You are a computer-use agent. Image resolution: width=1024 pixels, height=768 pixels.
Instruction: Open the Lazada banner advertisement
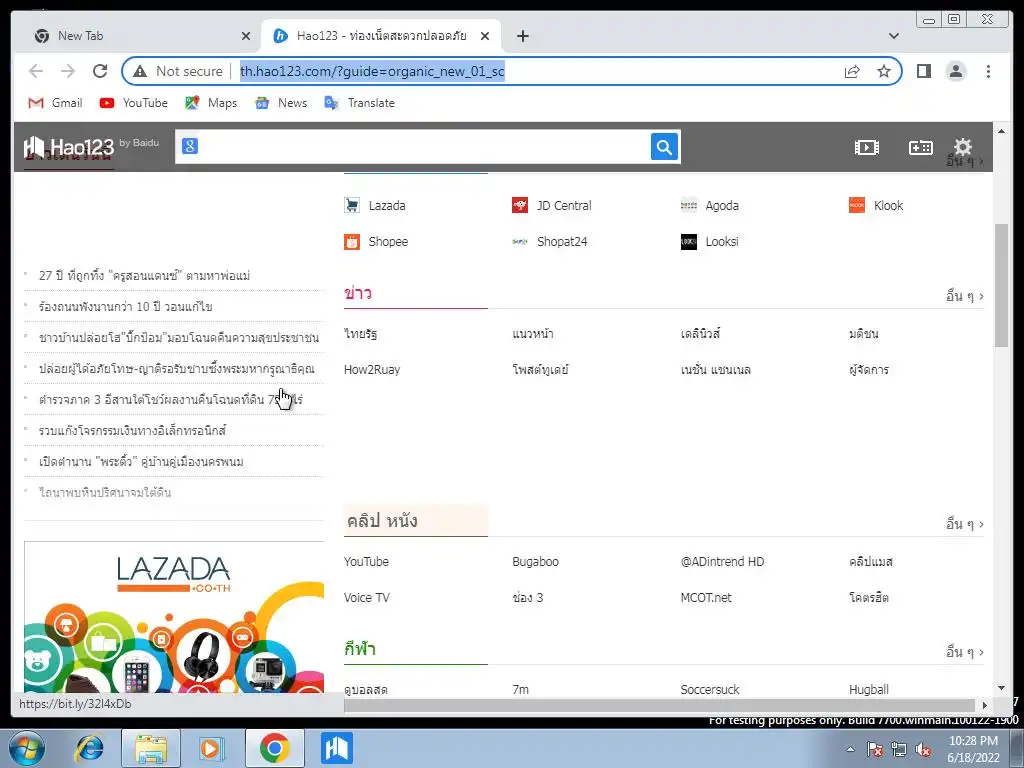coord(174,616)
